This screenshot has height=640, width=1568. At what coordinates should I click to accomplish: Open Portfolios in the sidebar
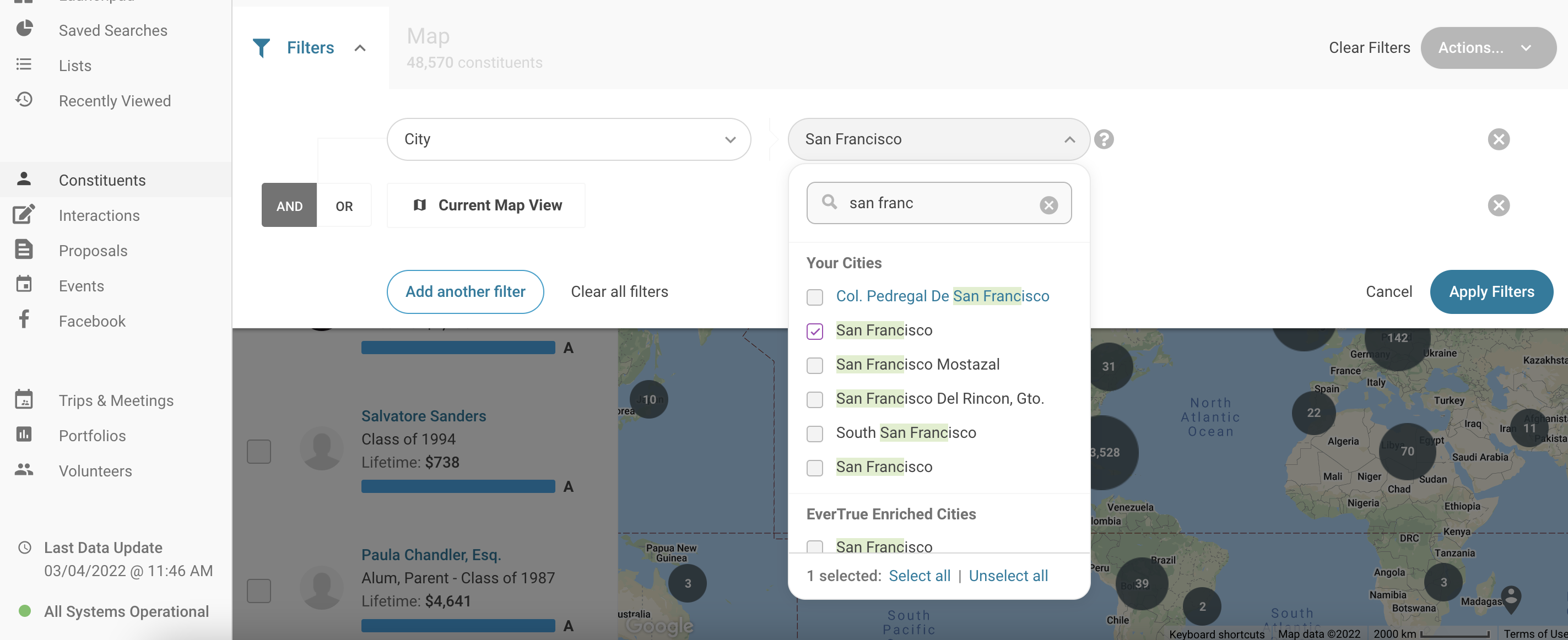tap(93, 435)
